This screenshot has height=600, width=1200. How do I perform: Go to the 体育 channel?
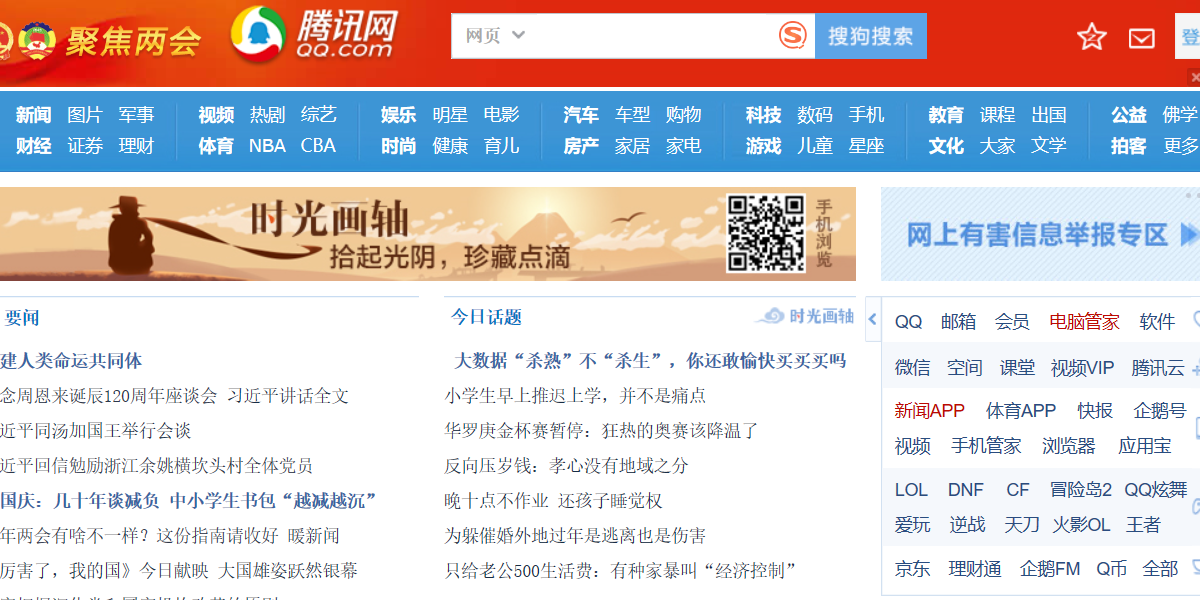[215, 146]
